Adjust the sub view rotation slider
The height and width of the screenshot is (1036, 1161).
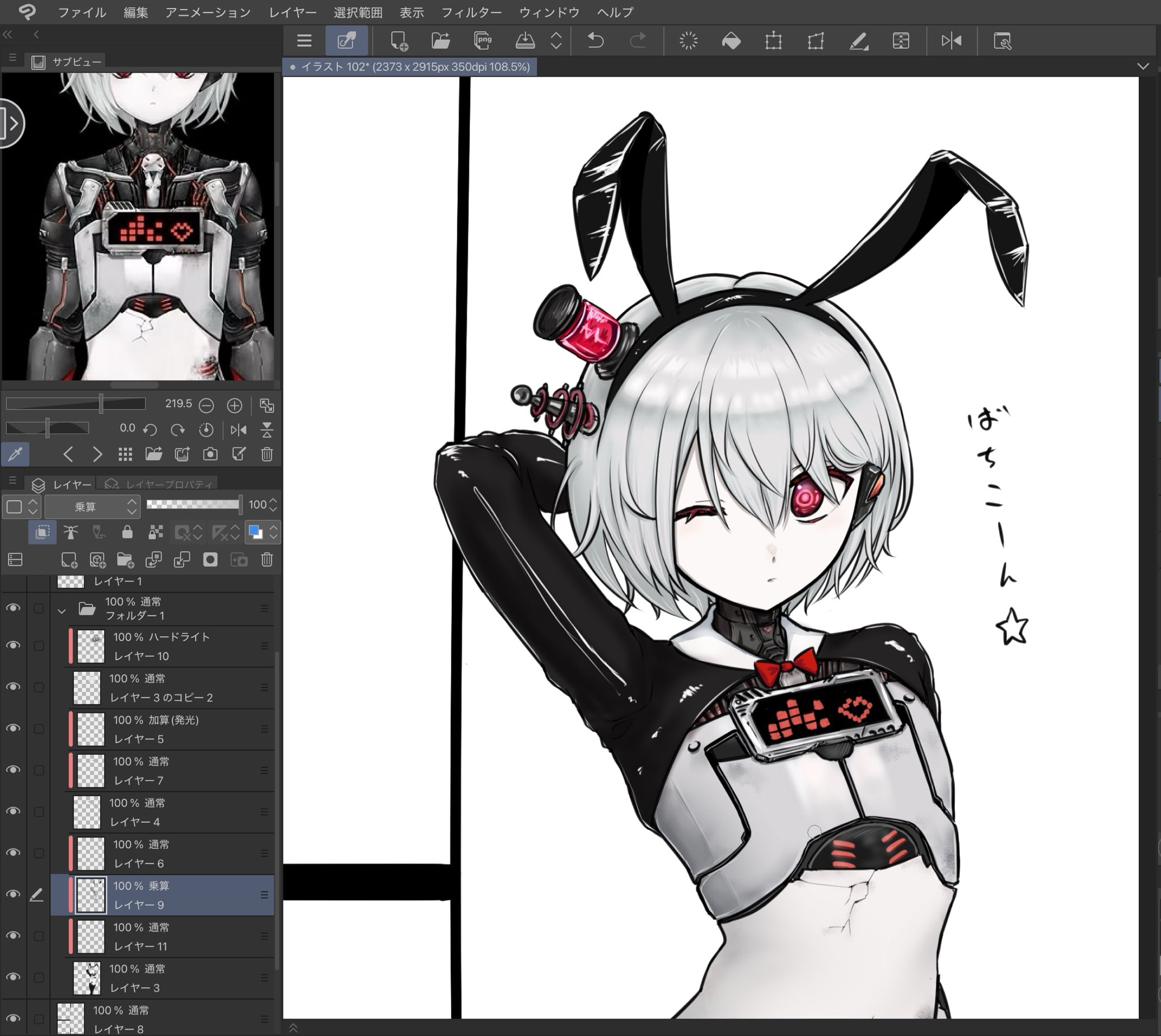(x=47, y=428)
